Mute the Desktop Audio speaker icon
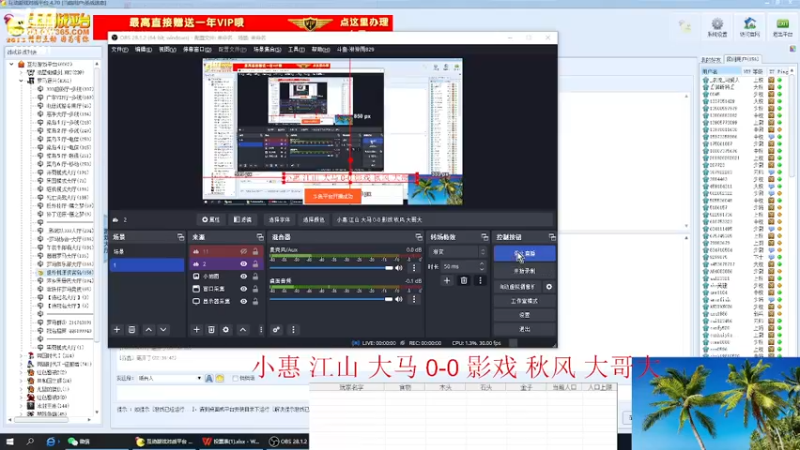The height and width of the screenshot is (450, 800). tap(399, 299)
